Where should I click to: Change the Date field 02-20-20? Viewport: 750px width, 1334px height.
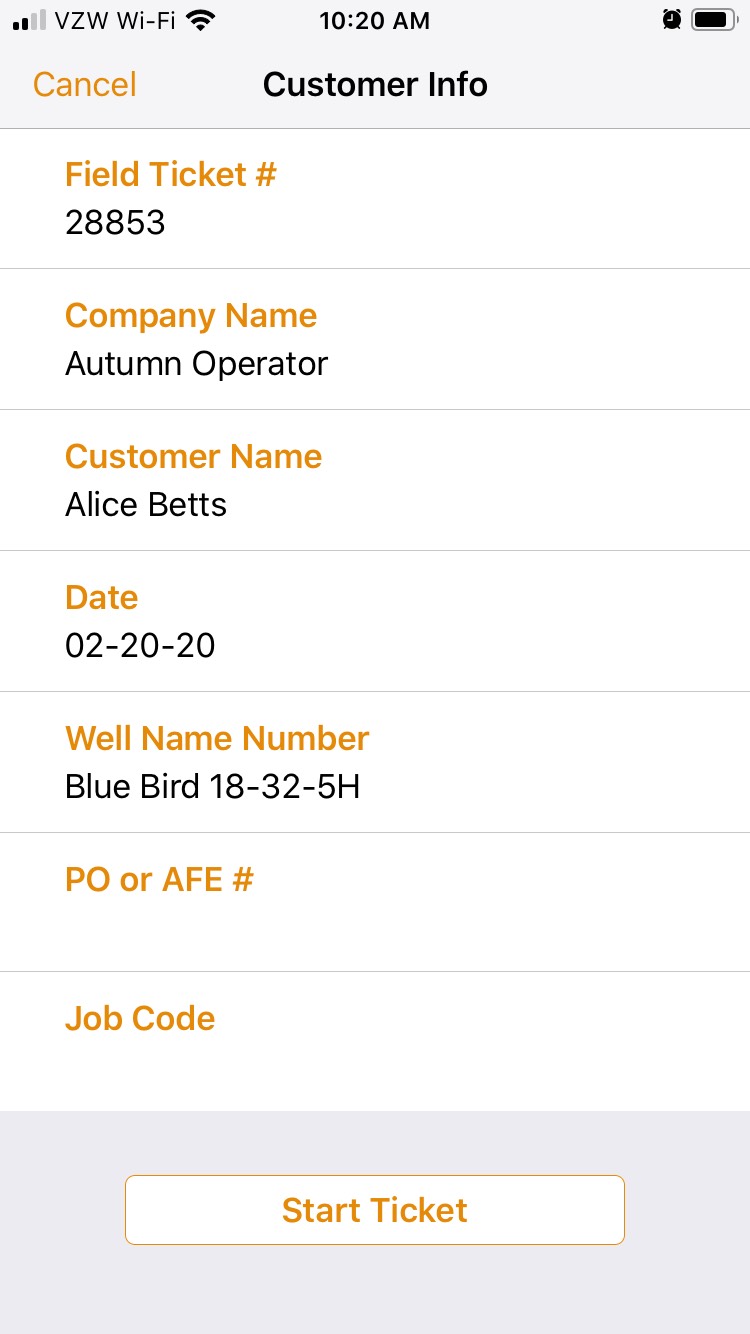coord(140,645)
